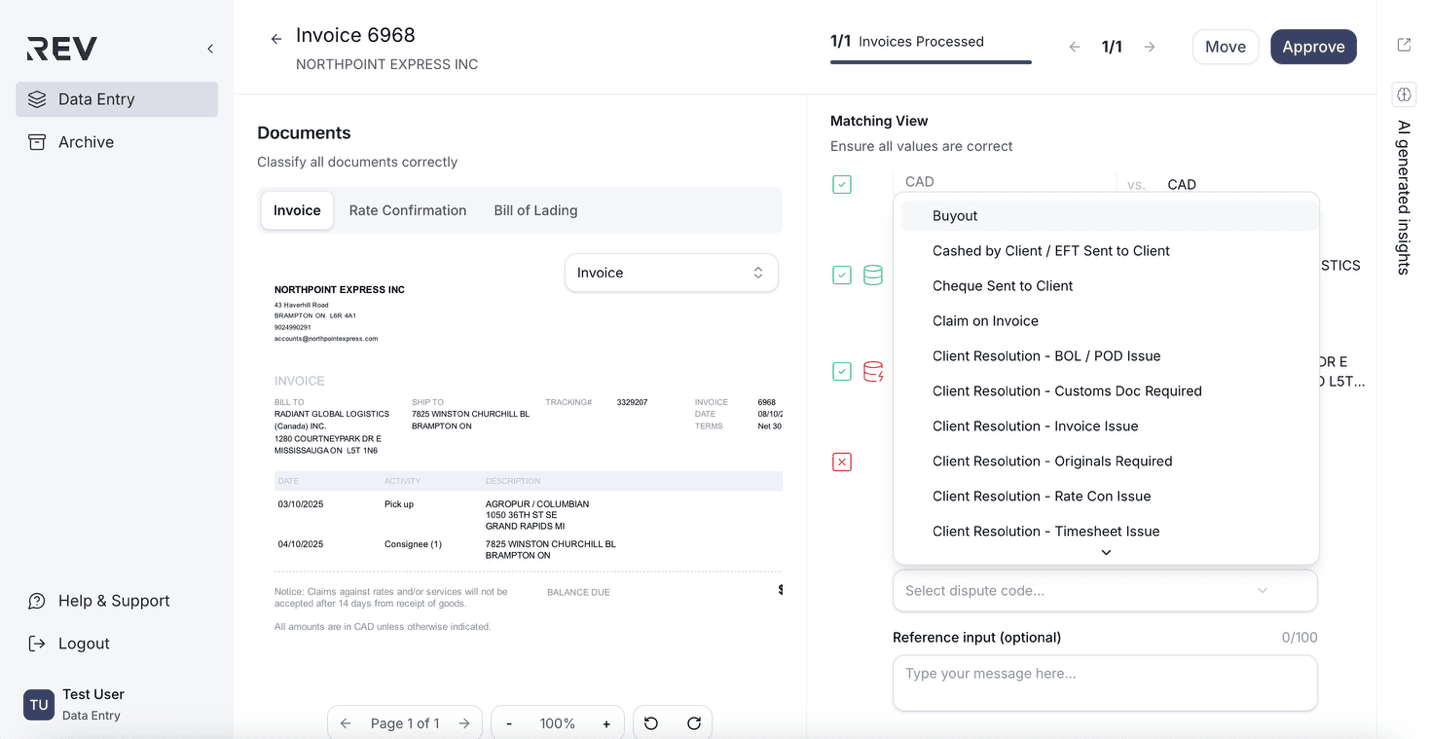Screen dimensions: 1429x739
Task: Open the Invoice document type dropdown
Action: coord(671,273)
